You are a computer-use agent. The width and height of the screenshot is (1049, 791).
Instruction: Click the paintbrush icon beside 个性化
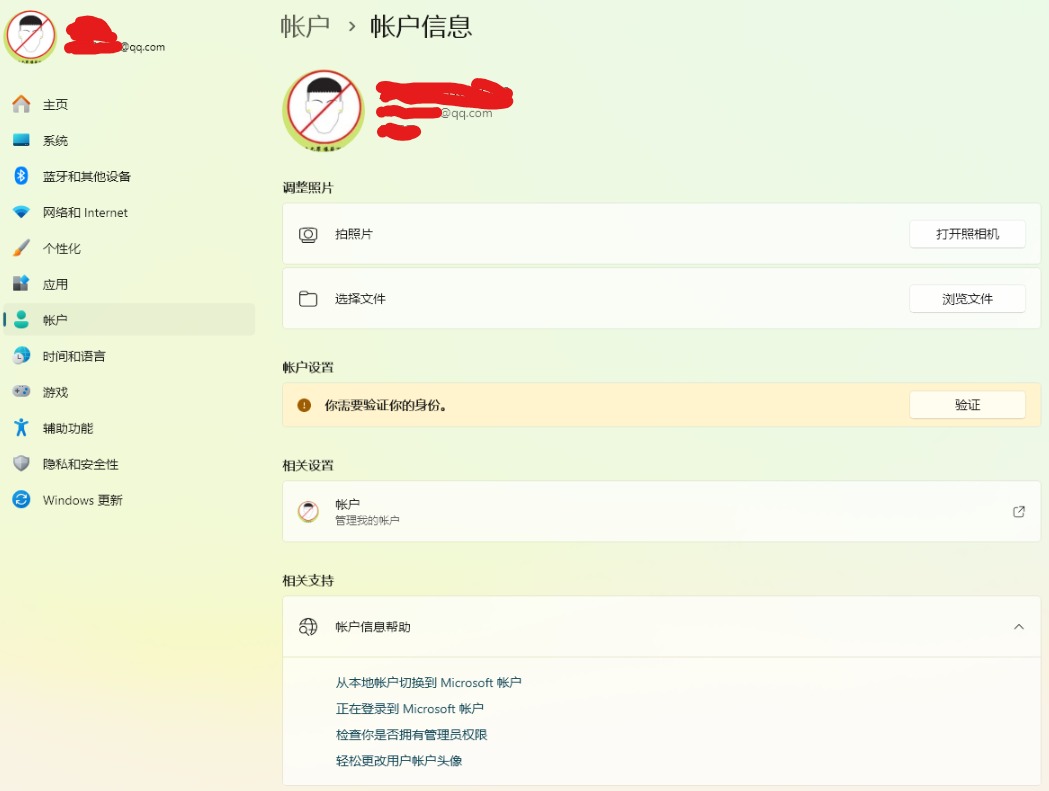click(x=21, y=248)
